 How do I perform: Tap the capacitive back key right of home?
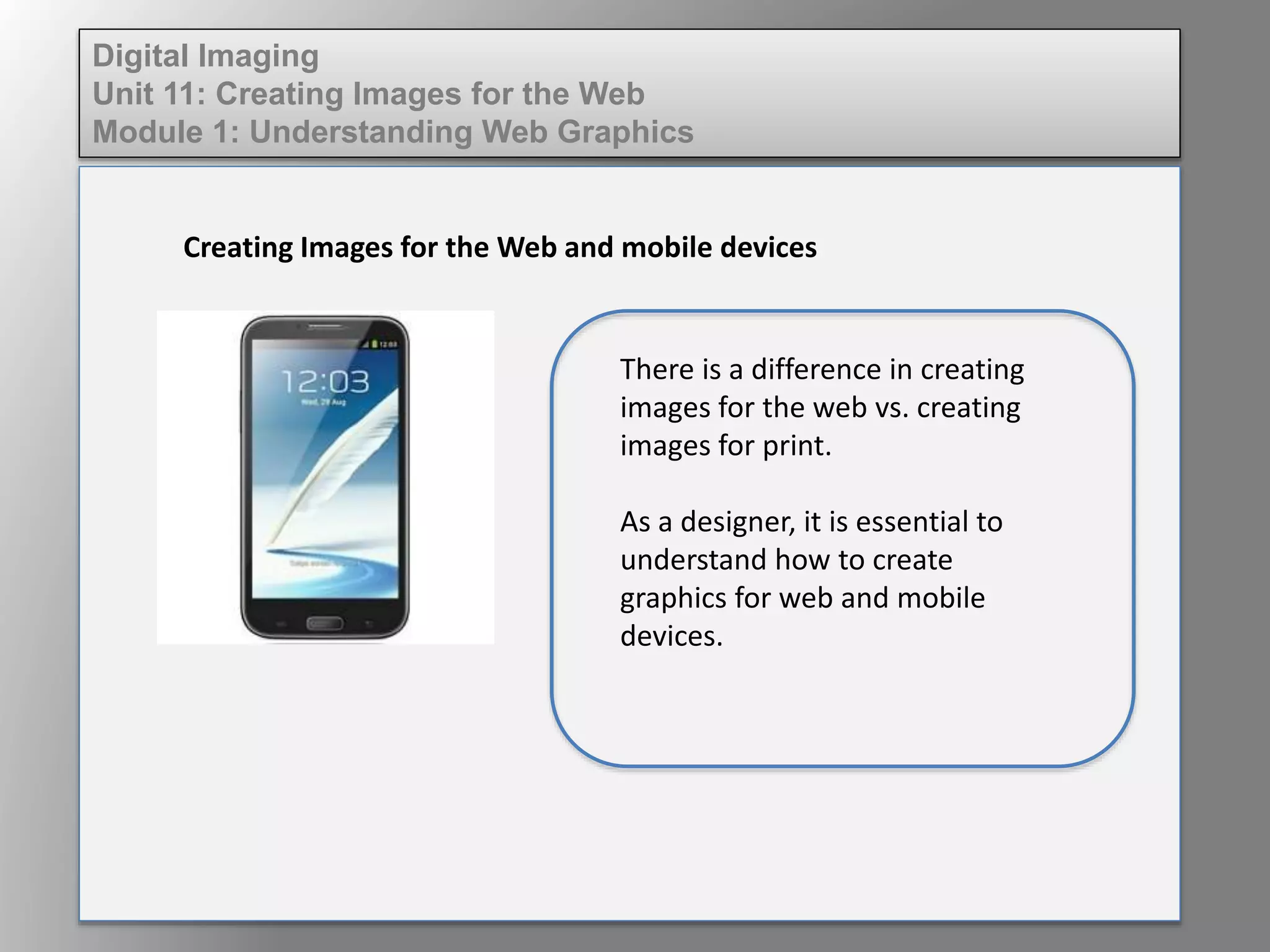[370, 623]
